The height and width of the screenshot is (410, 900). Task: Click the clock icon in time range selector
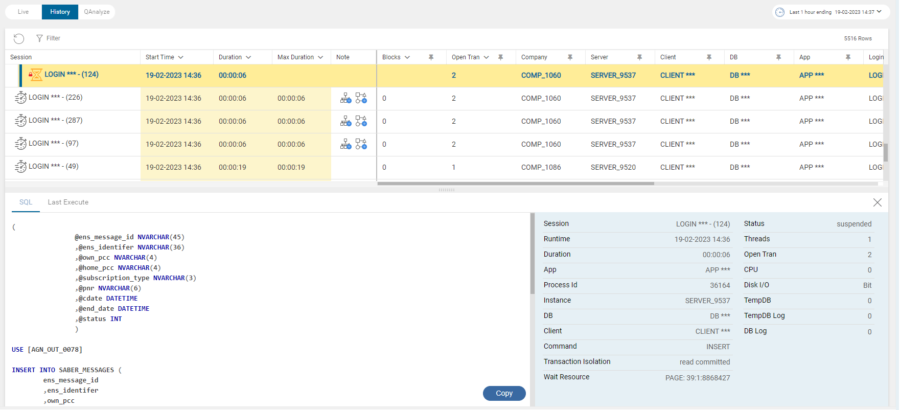(780, 12)
